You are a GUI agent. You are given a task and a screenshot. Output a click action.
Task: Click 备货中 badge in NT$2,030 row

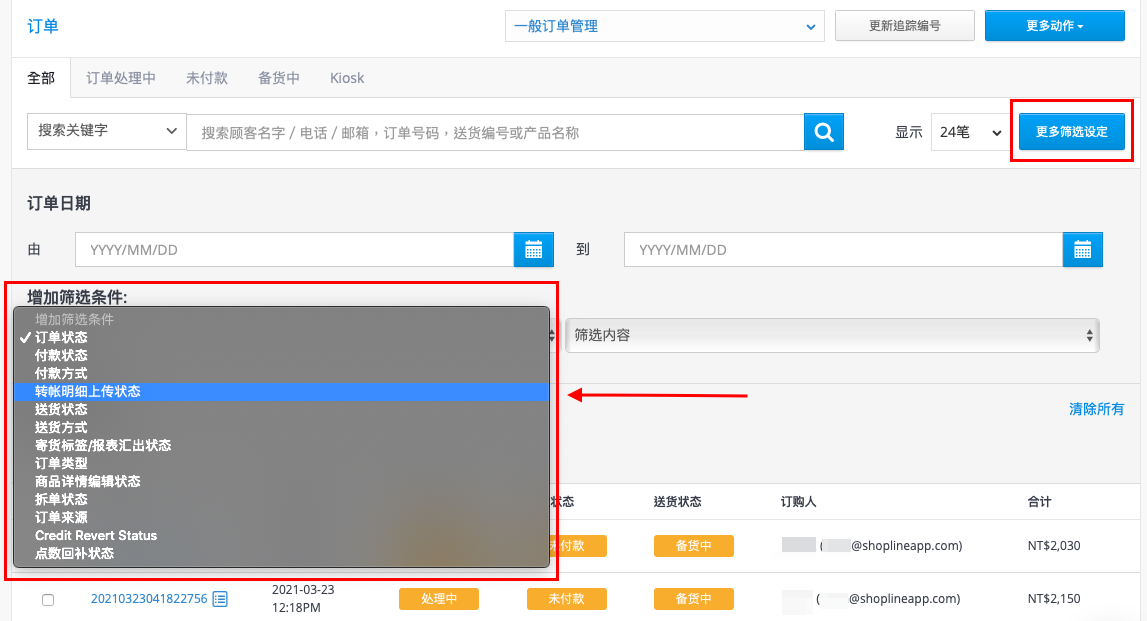click(693, 546)
